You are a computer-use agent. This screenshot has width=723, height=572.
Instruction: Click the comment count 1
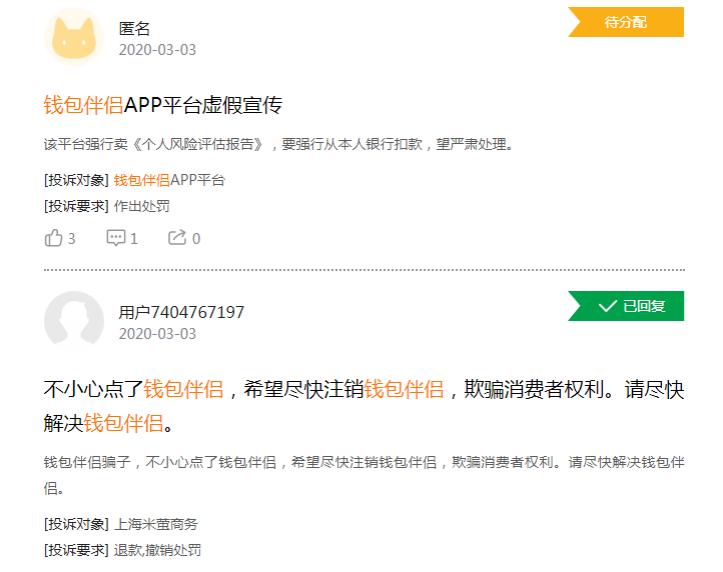(134, 239)
